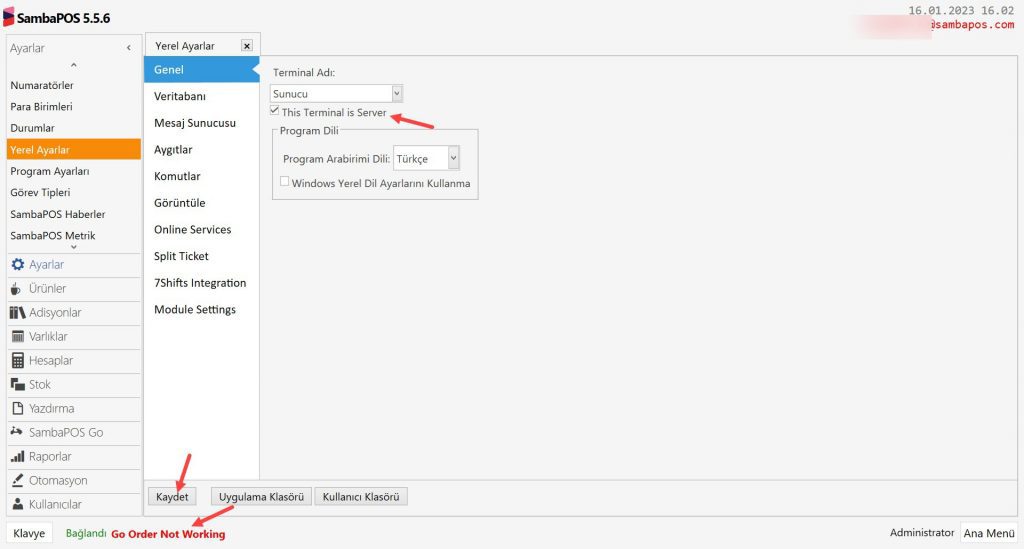This screenshot has width=1024, height=549.
Task: Collapse the Ayarlar sidebar panel chevron
Action: click(128, 48)
